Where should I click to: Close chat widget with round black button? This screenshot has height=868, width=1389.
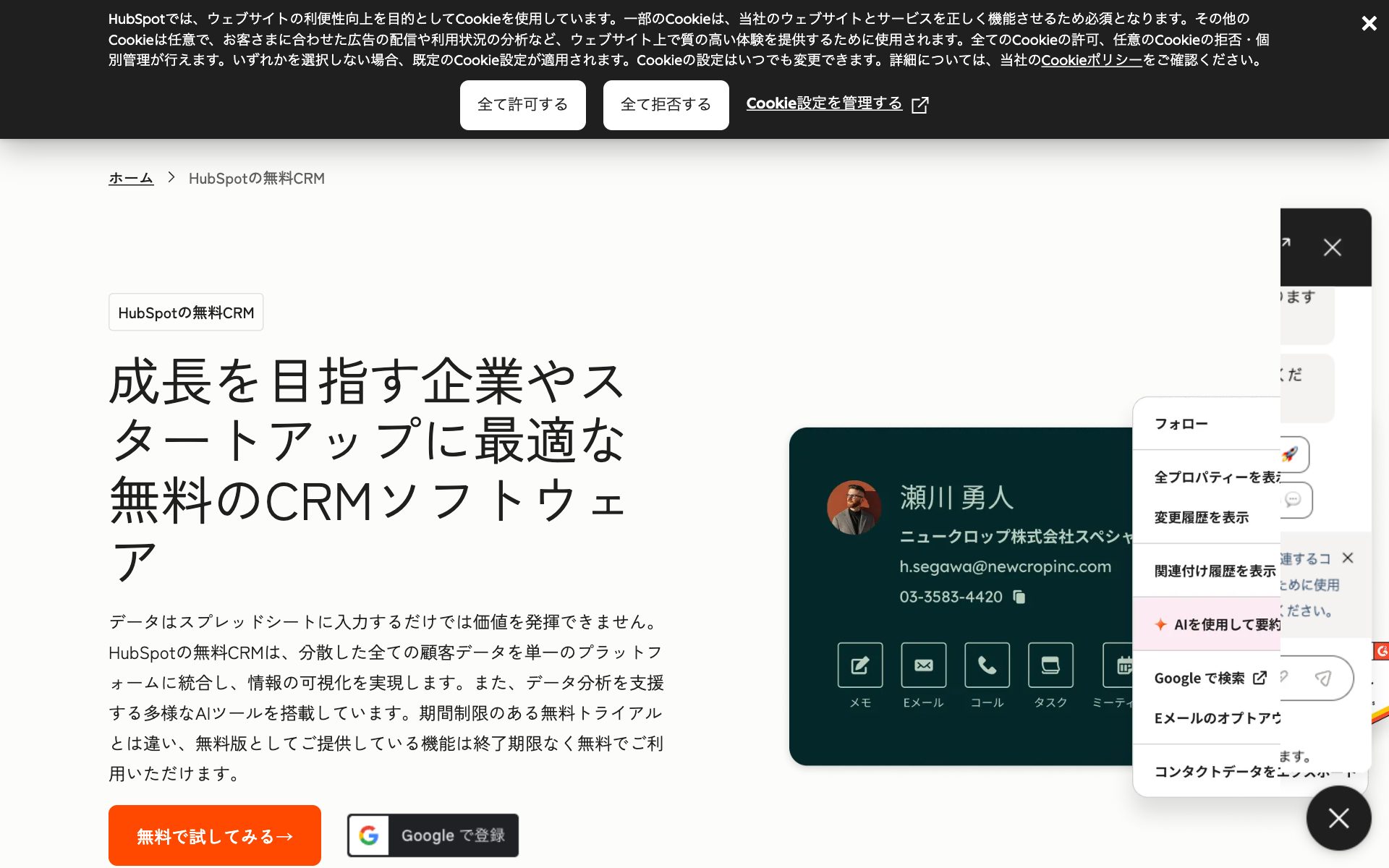pos(1338,818)
